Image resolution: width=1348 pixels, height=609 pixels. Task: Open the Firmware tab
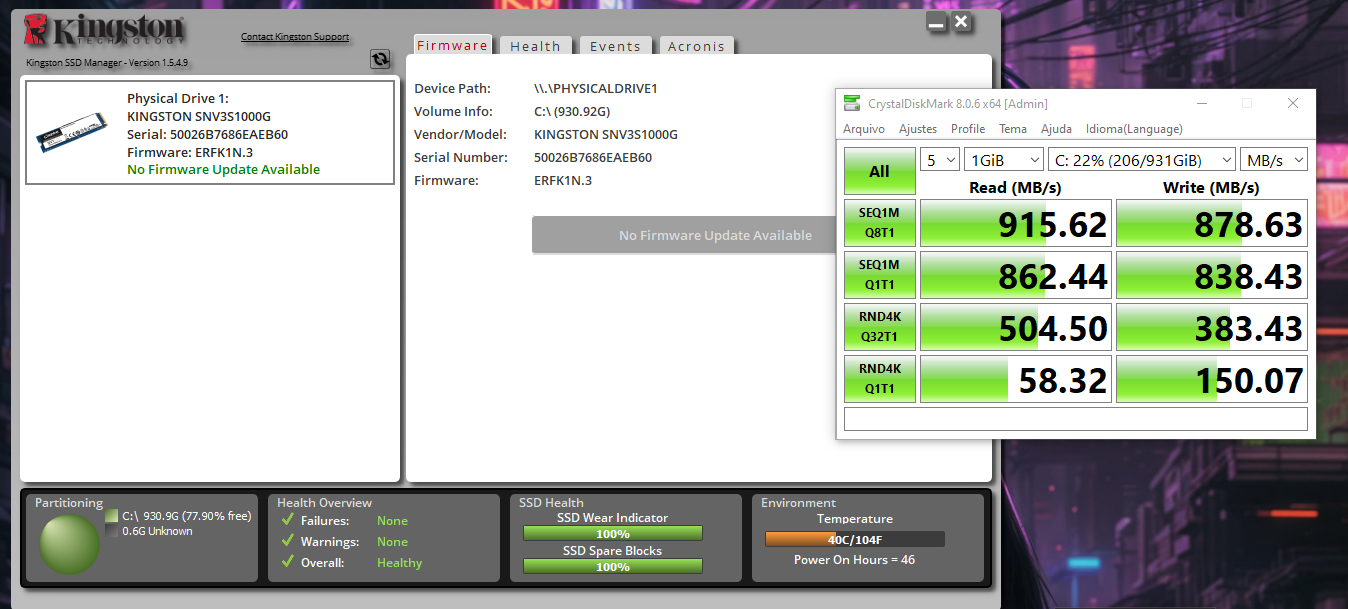click(452, 45)
